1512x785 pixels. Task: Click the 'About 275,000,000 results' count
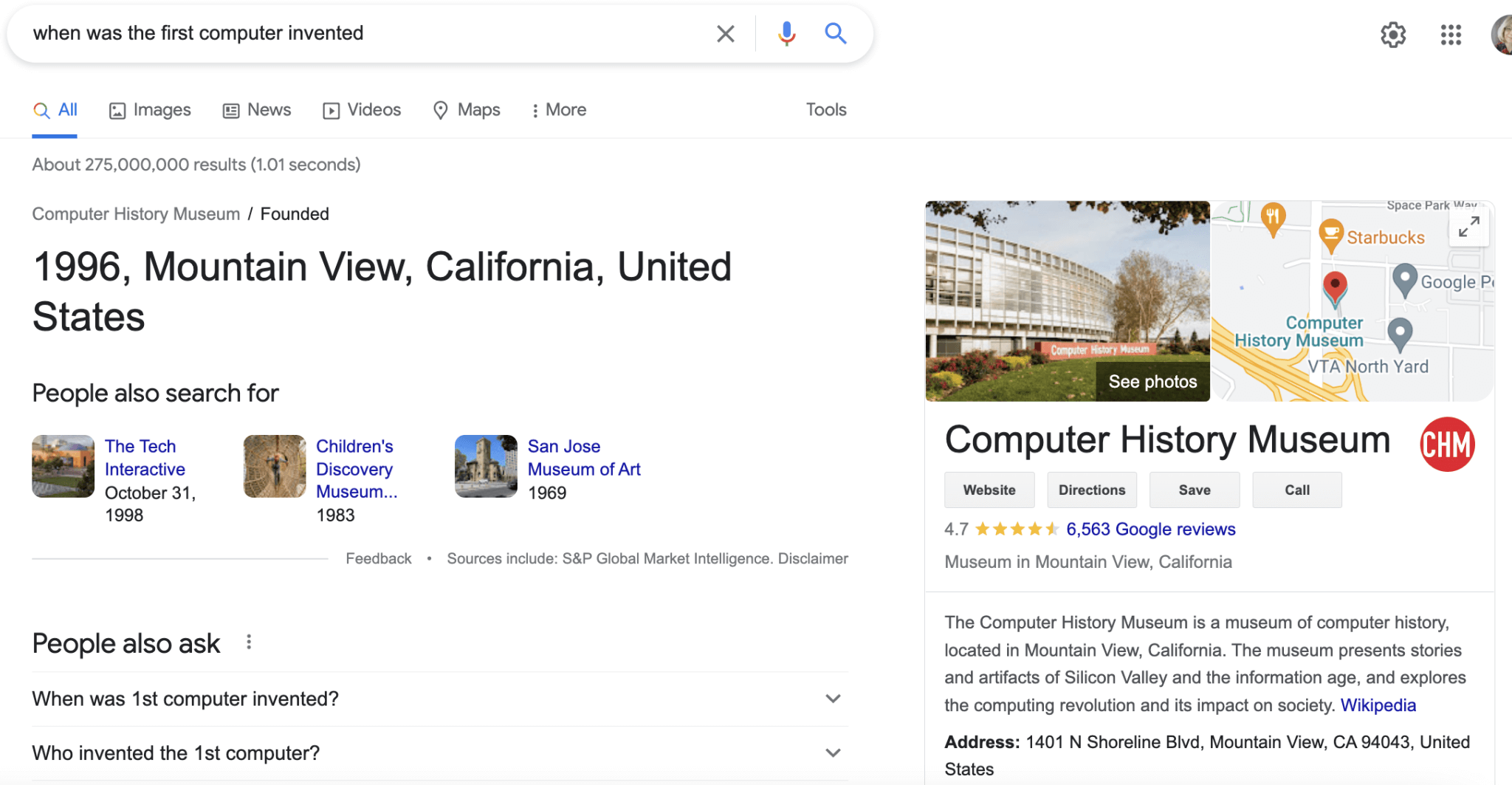(x=196, y=165)
